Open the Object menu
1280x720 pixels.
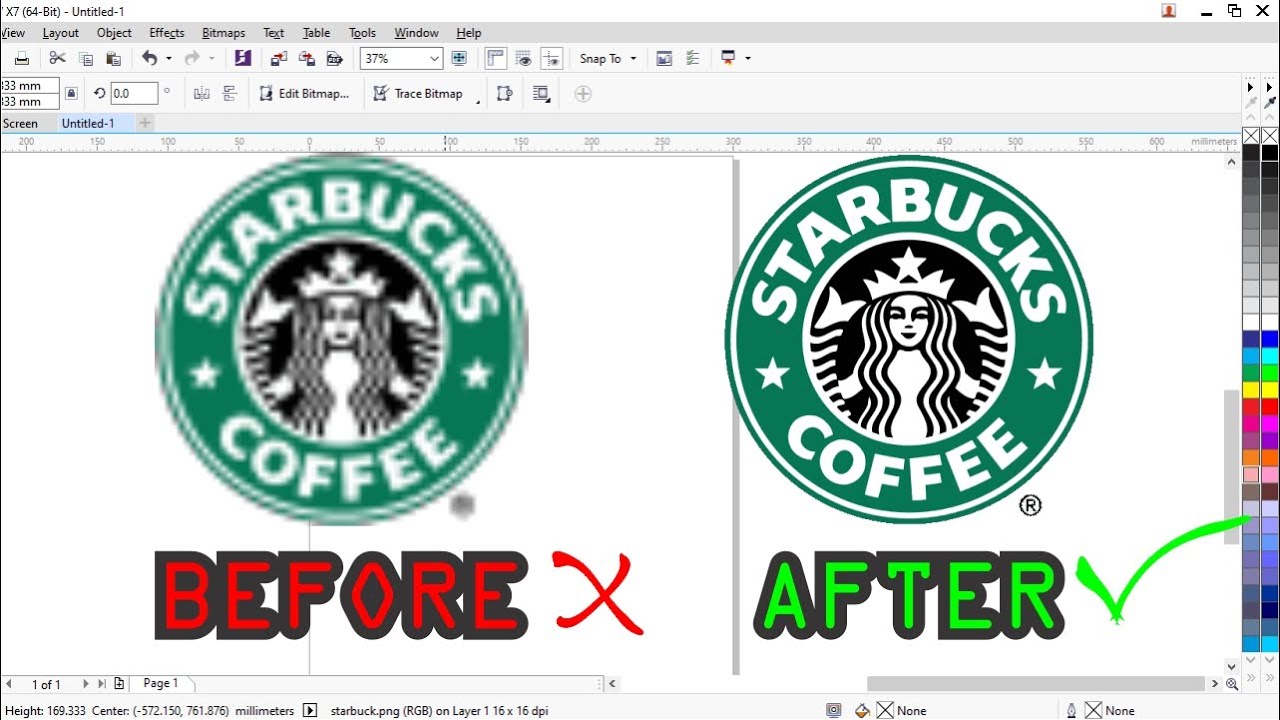114,33
